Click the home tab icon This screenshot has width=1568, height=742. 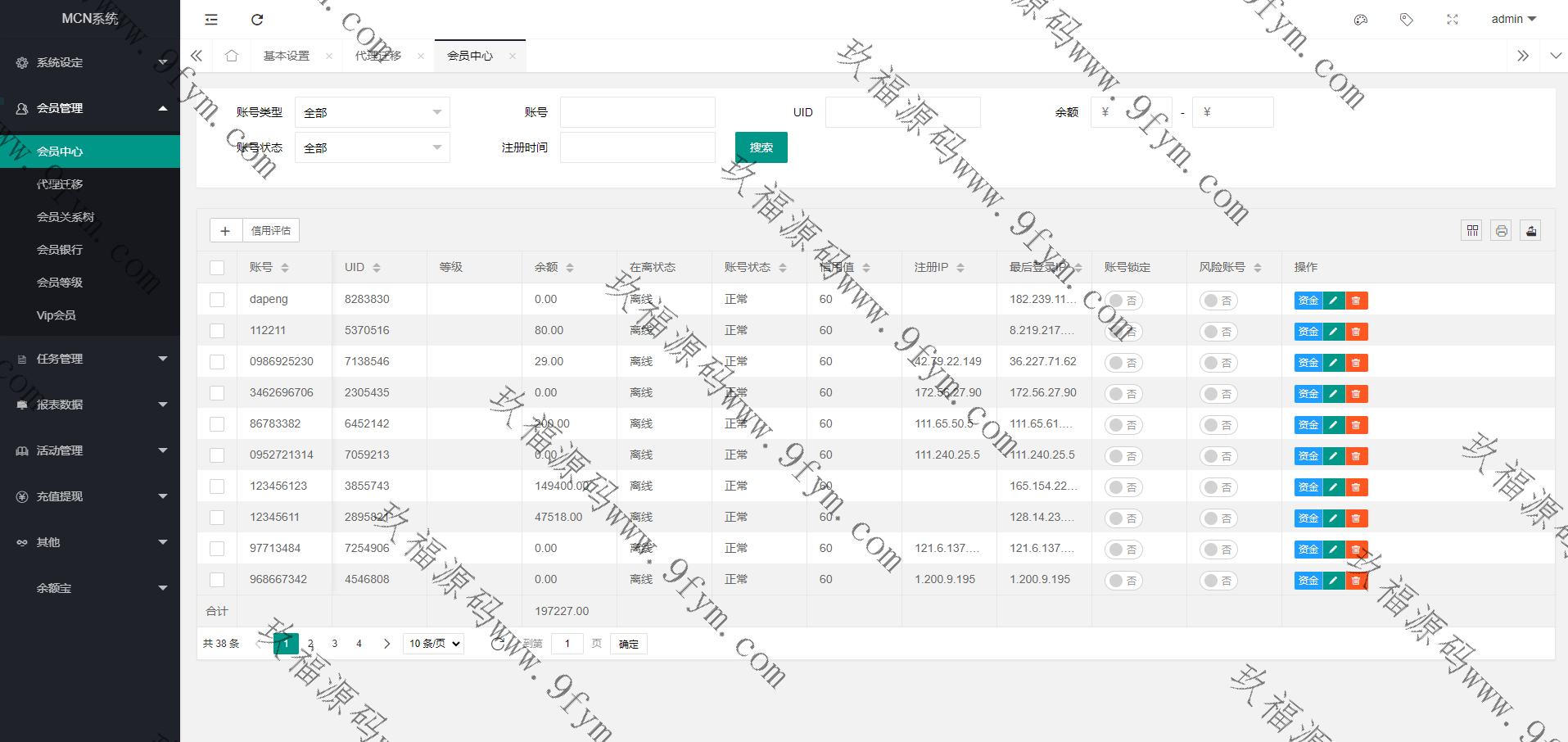tap(232, 56)
